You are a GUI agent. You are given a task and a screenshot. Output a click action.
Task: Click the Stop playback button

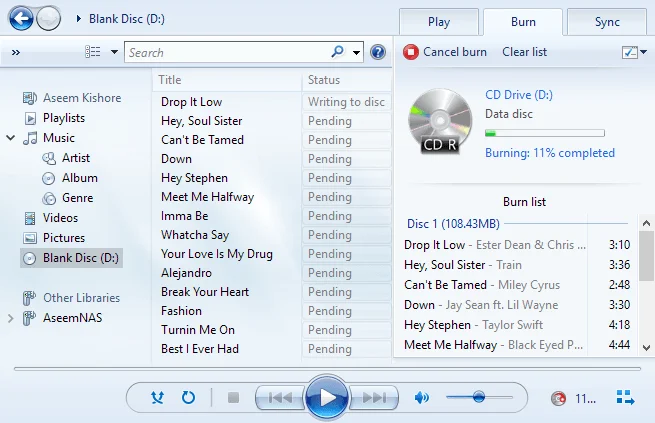click(233, 398)
